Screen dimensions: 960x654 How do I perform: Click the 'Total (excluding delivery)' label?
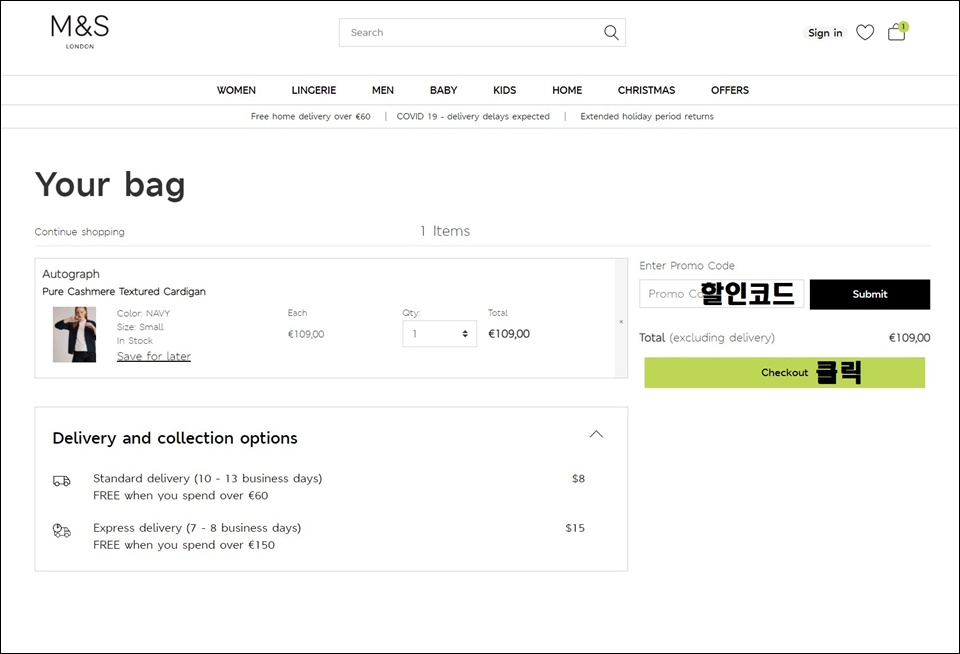(x=707, y=337)
